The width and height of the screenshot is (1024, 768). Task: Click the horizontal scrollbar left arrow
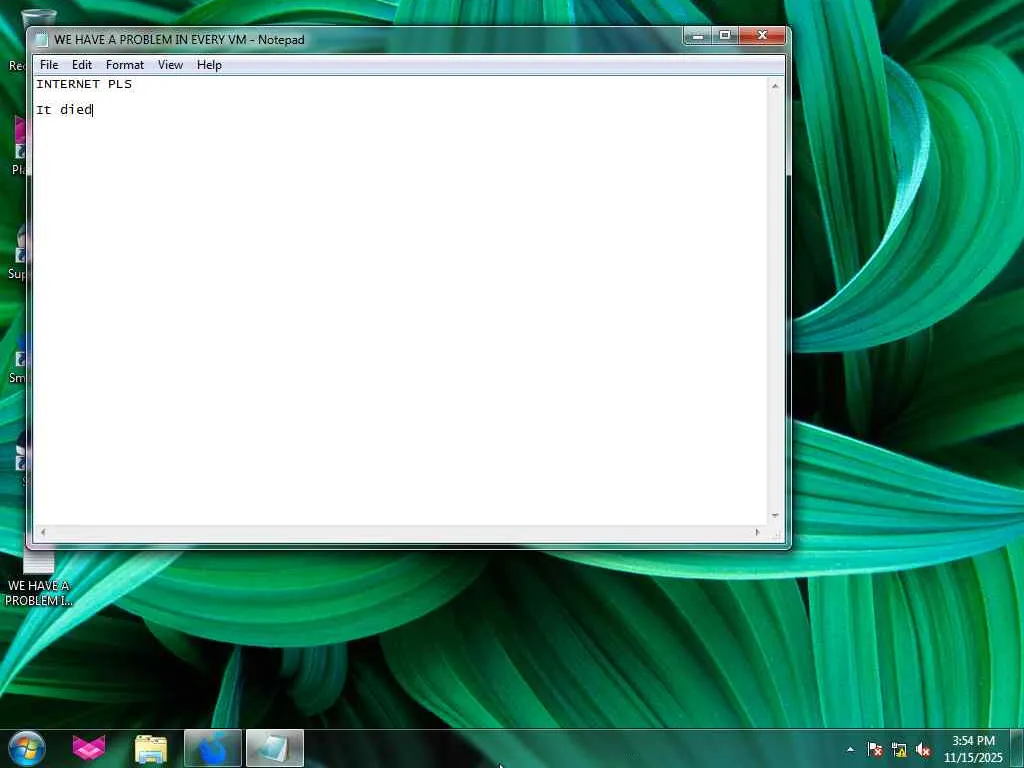point(43,532)
